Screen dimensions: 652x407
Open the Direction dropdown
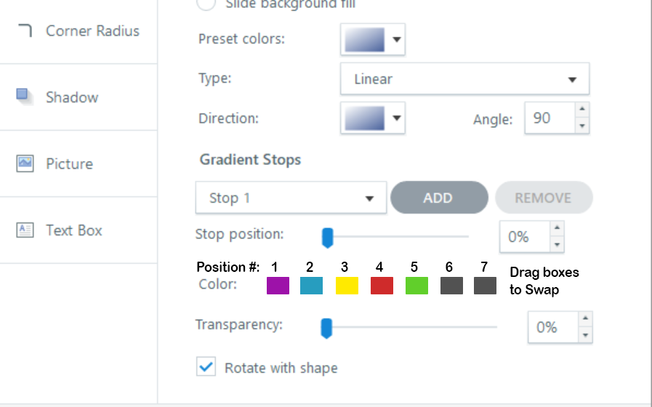[373, 118]
